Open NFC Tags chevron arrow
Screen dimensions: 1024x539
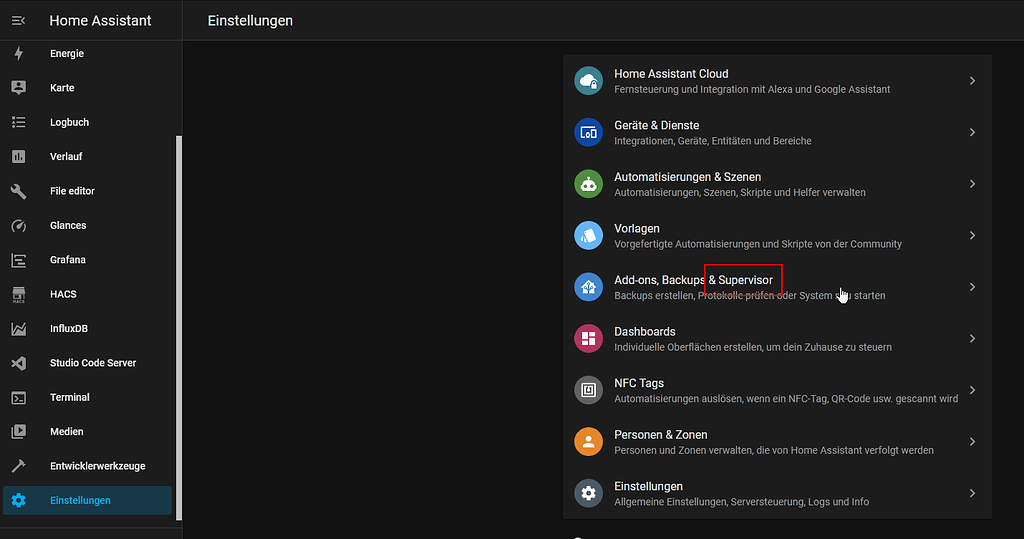(x=972, y=390)
